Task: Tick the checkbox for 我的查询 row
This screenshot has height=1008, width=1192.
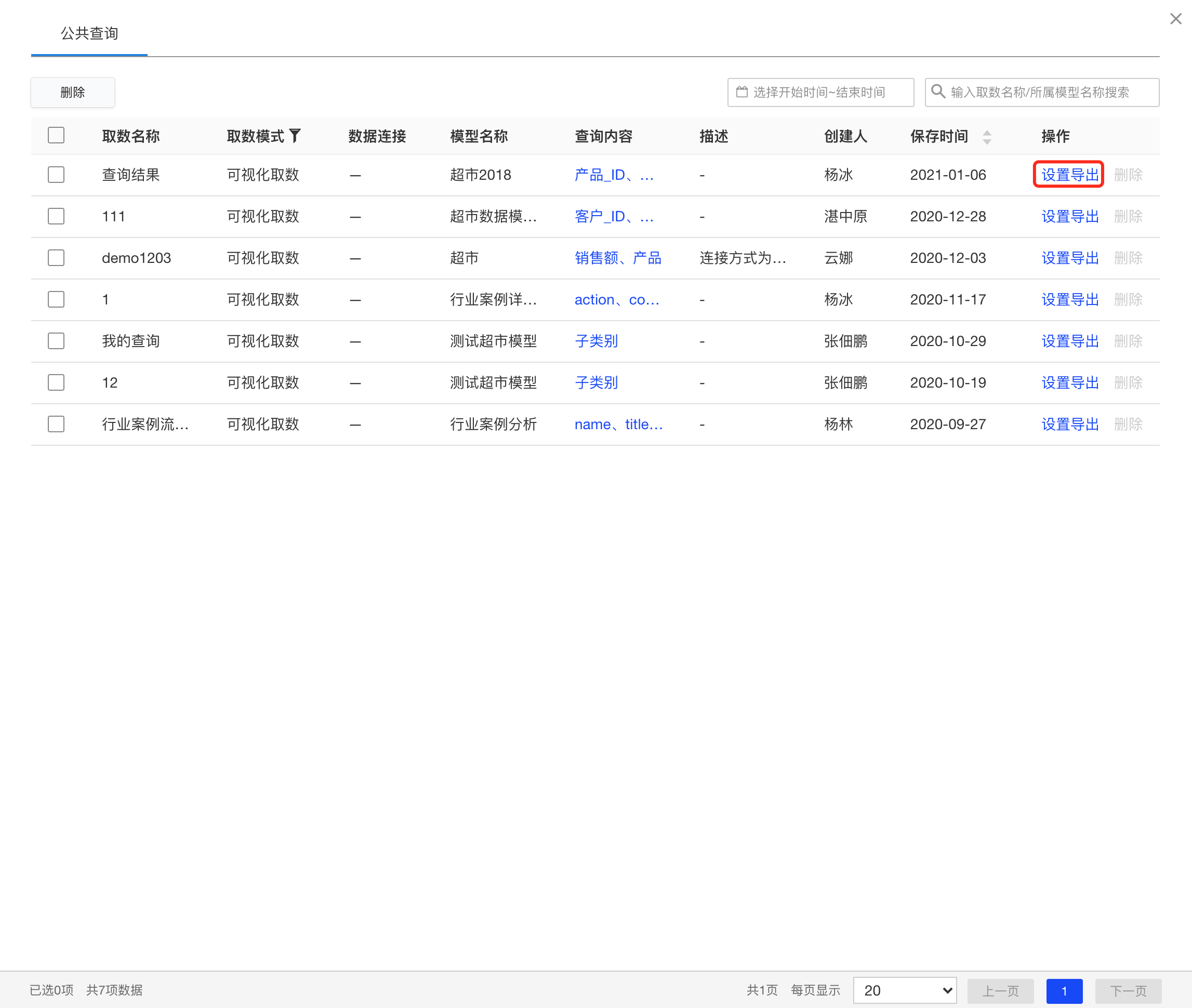Action: pos(56,341)
